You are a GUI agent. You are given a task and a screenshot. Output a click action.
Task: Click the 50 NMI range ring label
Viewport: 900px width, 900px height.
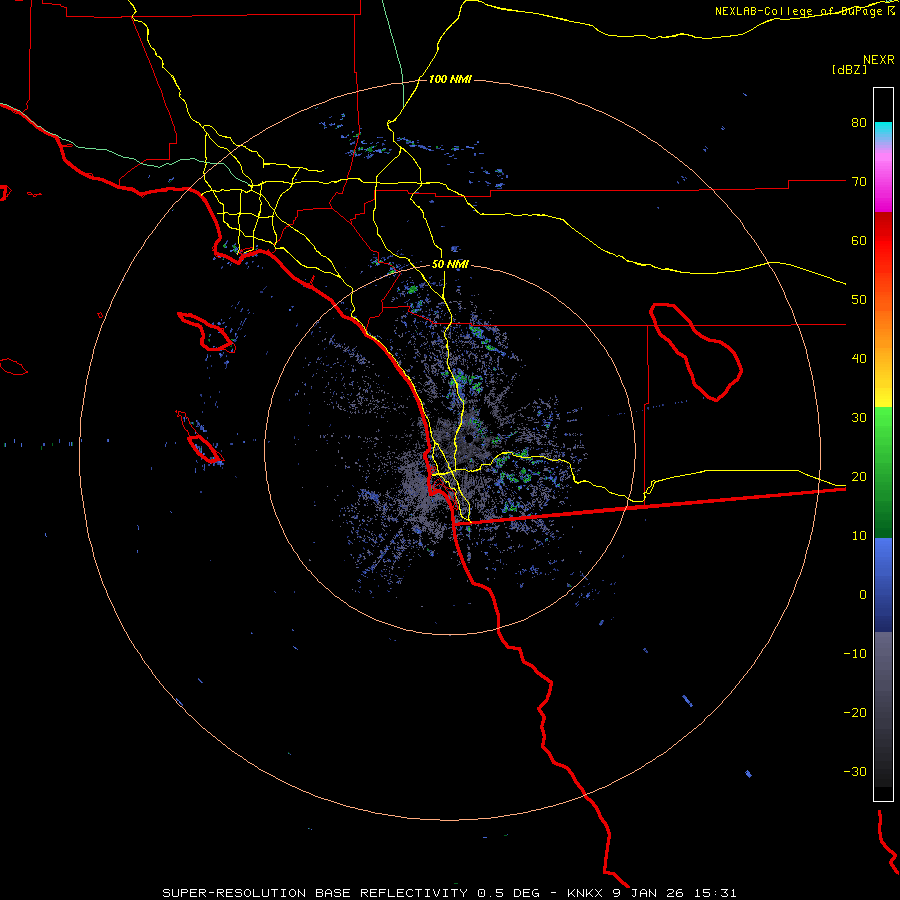coord(450,264)
